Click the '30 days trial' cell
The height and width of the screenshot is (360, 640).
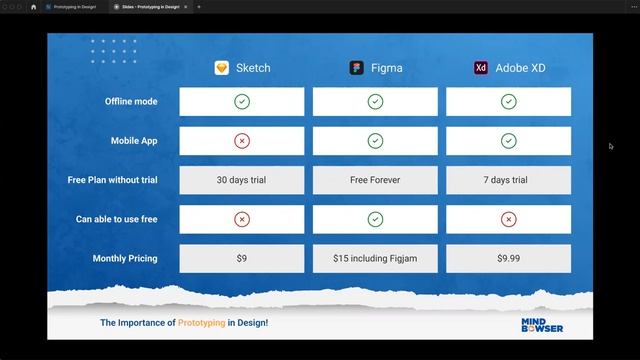242,180
